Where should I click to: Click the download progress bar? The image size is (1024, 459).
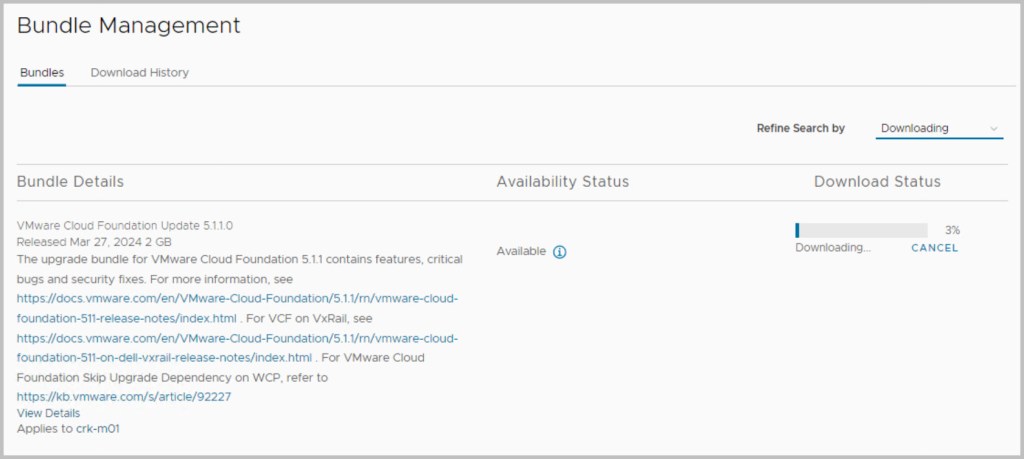861,230
